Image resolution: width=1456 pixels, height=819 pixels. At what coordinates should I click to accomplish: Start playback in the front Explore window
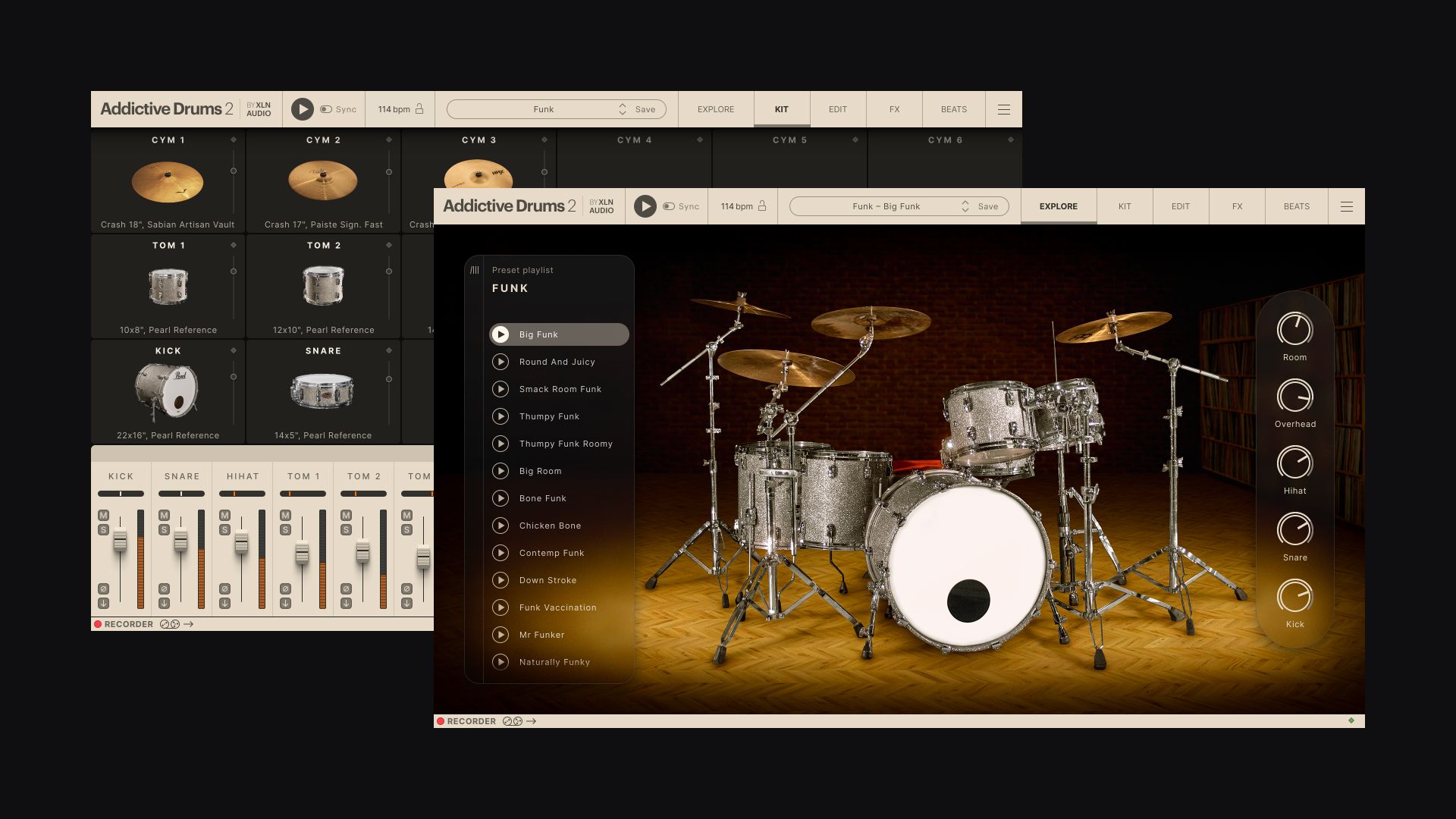click(645, 206)
